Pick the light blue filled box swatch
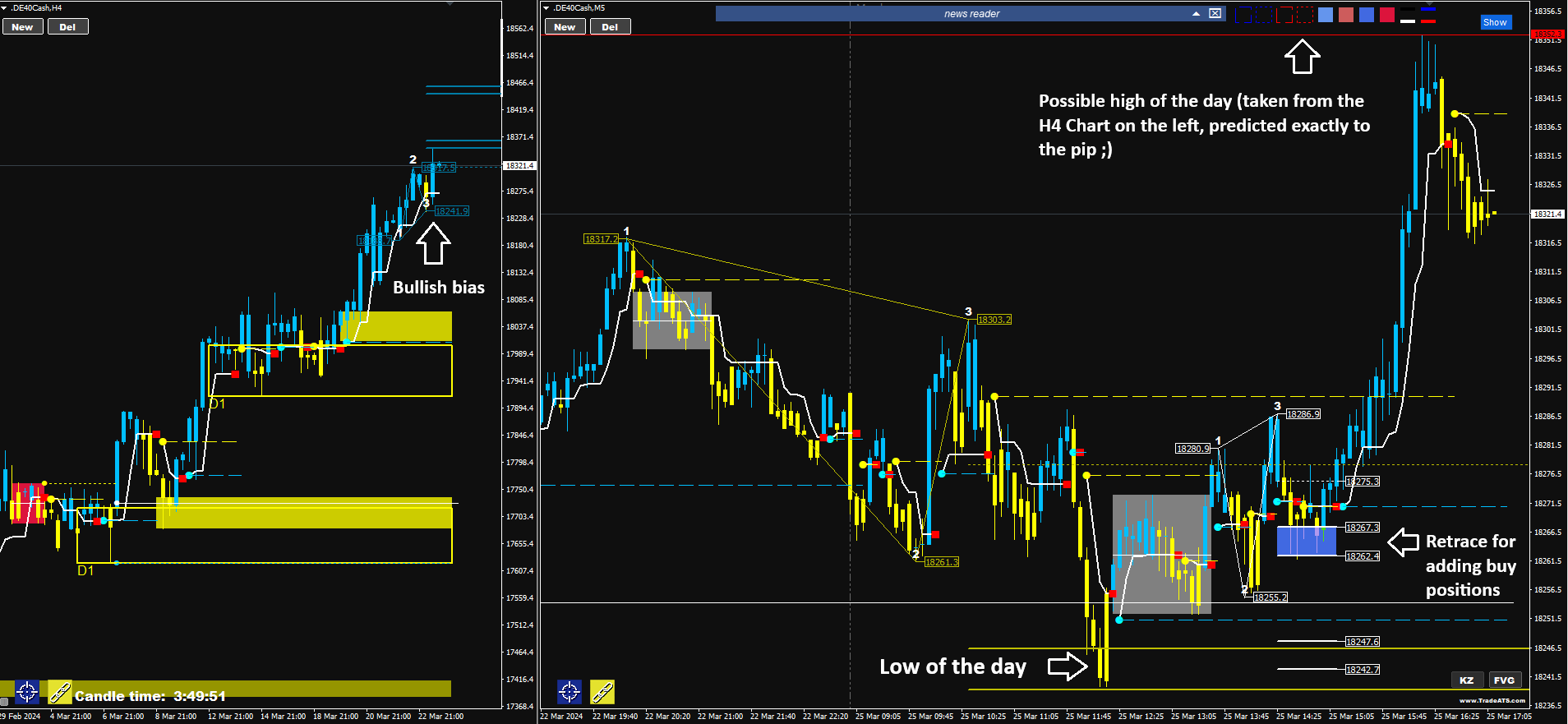 (x=1326, y=15)
